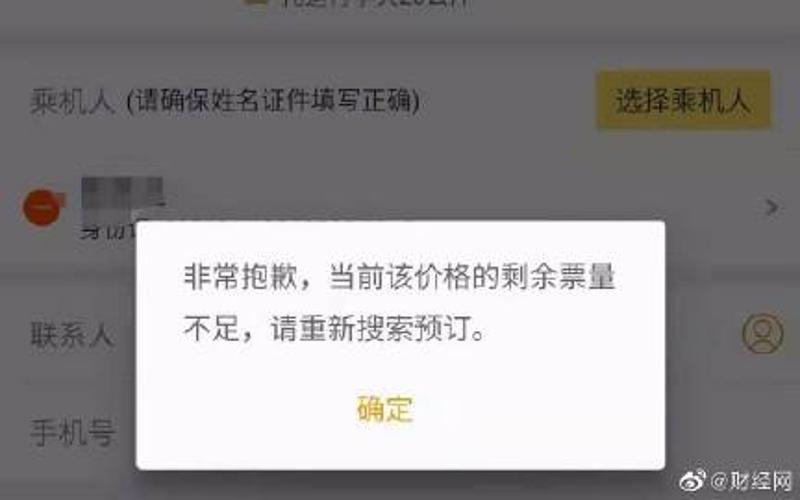Tap the blurred passenger name

pos(122,192)
